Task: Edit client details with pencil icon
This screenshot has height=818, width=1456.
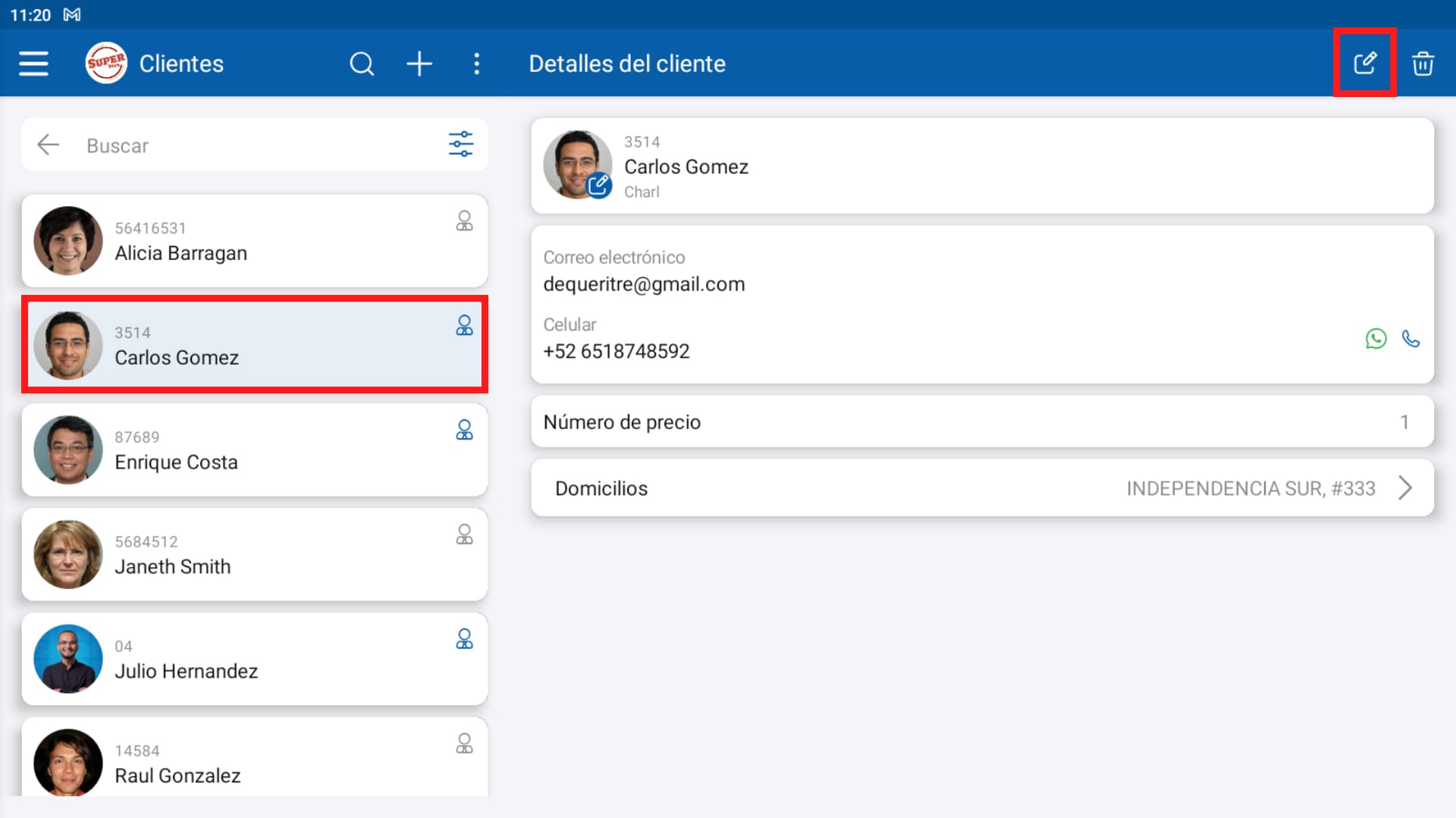Action: [1364, 63]
